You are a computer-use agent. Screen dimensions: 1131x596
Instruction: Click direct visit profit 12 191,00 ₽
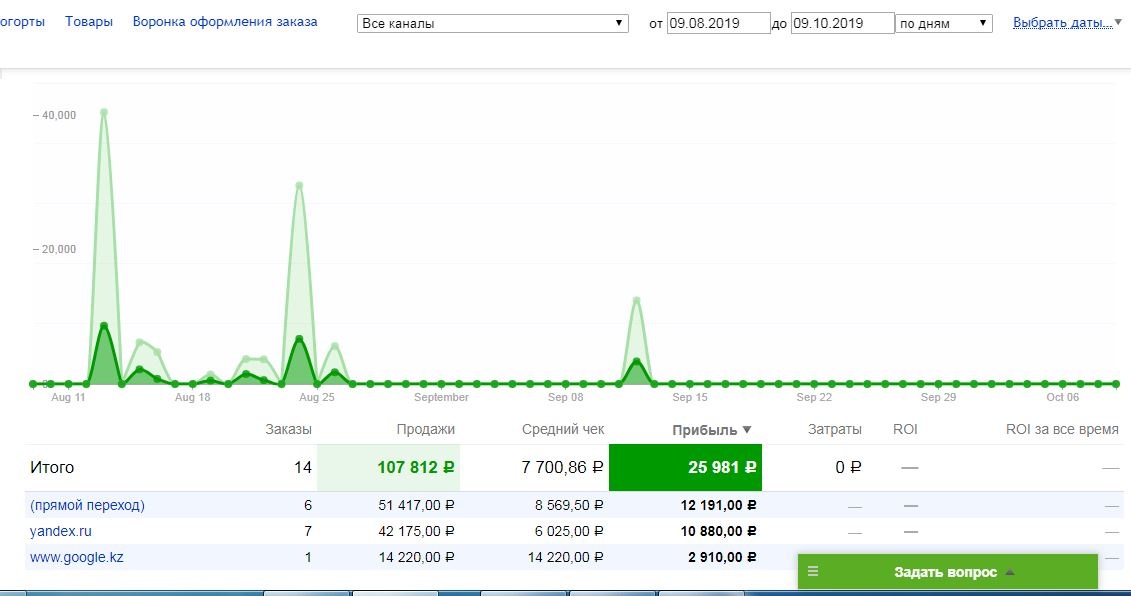[718, 505]
